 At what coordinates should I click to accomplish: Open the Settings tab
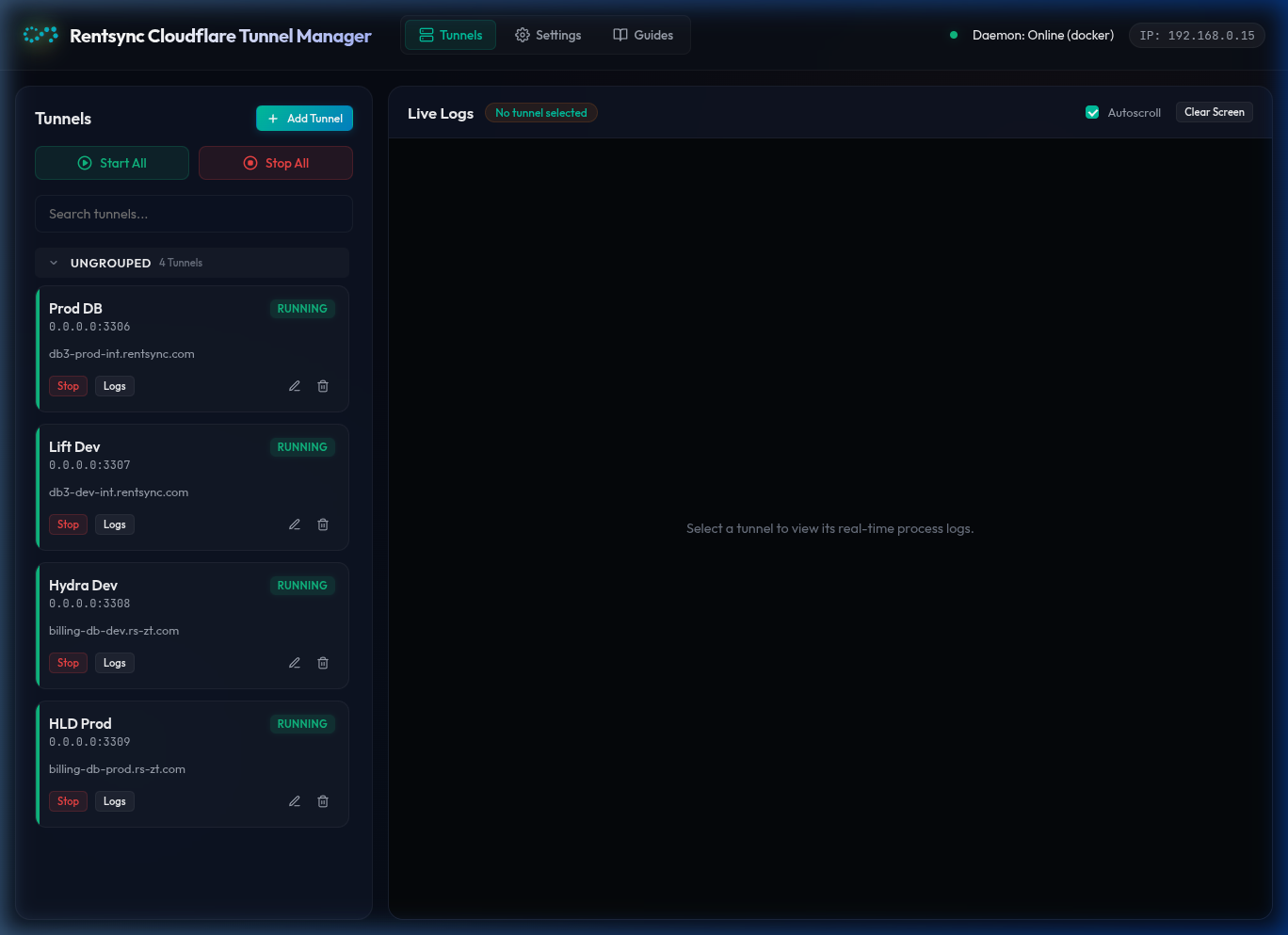pos(548,35)
